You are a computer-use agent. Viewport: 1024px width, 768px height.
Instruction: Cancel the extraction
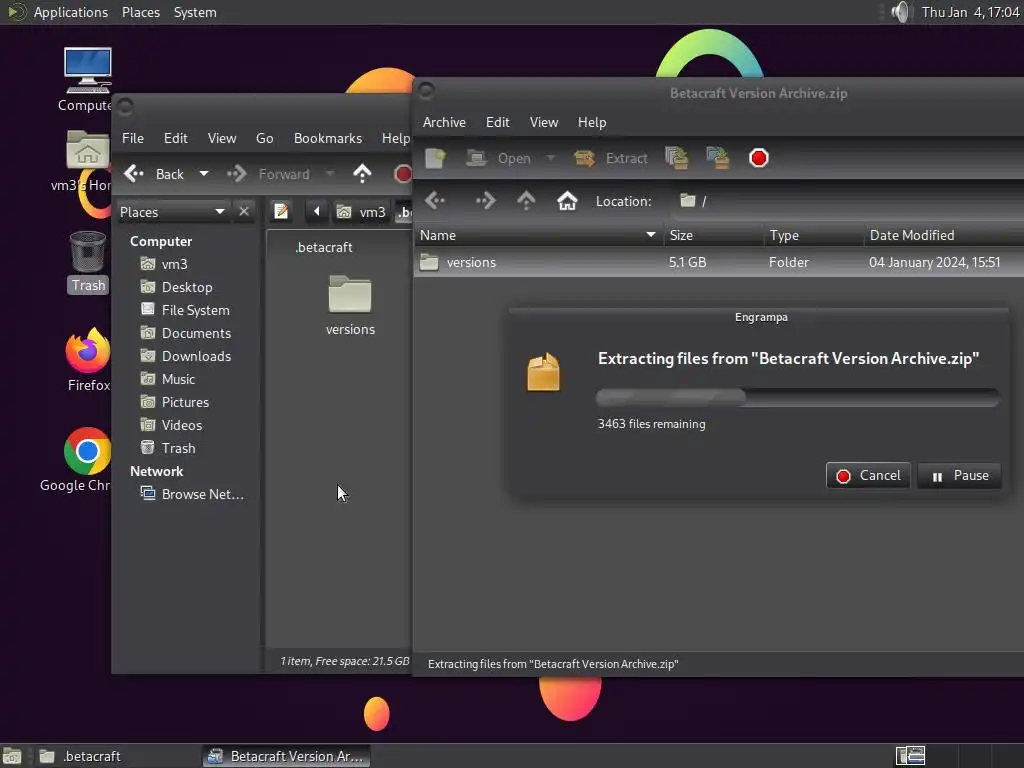[x=868, y=475]
